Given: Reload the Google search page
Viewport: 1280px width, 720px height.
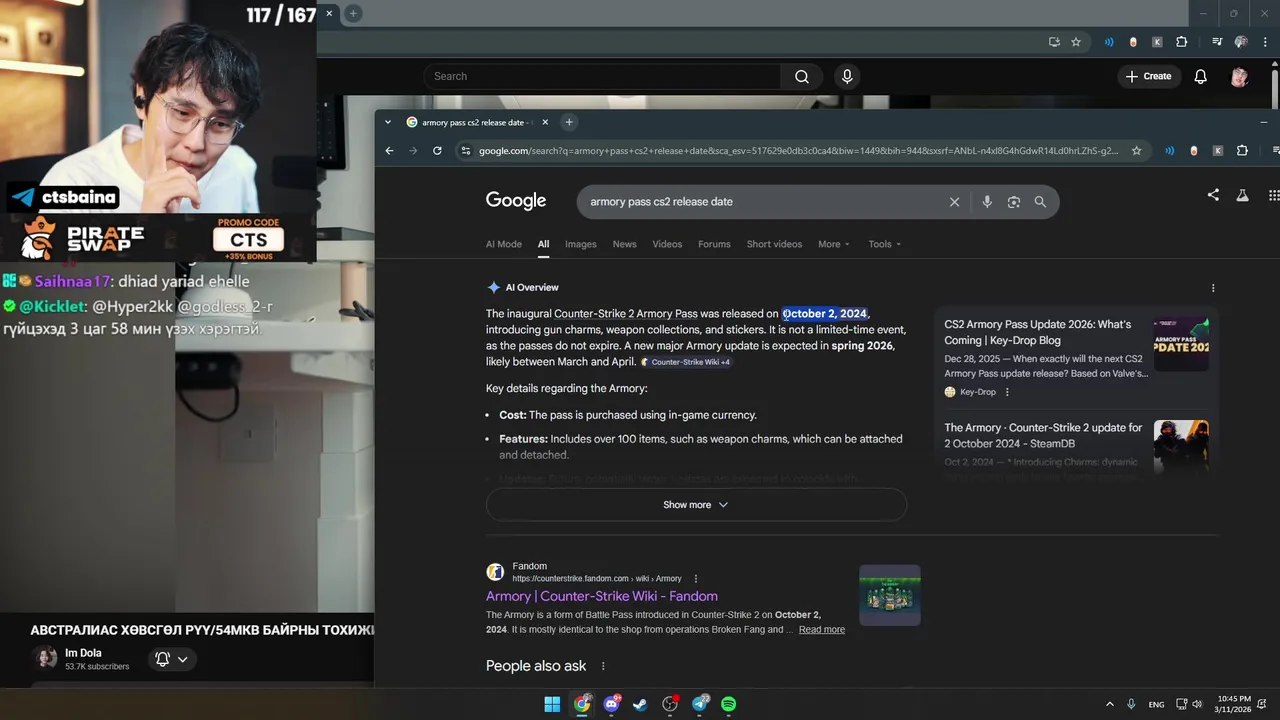Looking at the screenshot, I should tap(437, 151).
